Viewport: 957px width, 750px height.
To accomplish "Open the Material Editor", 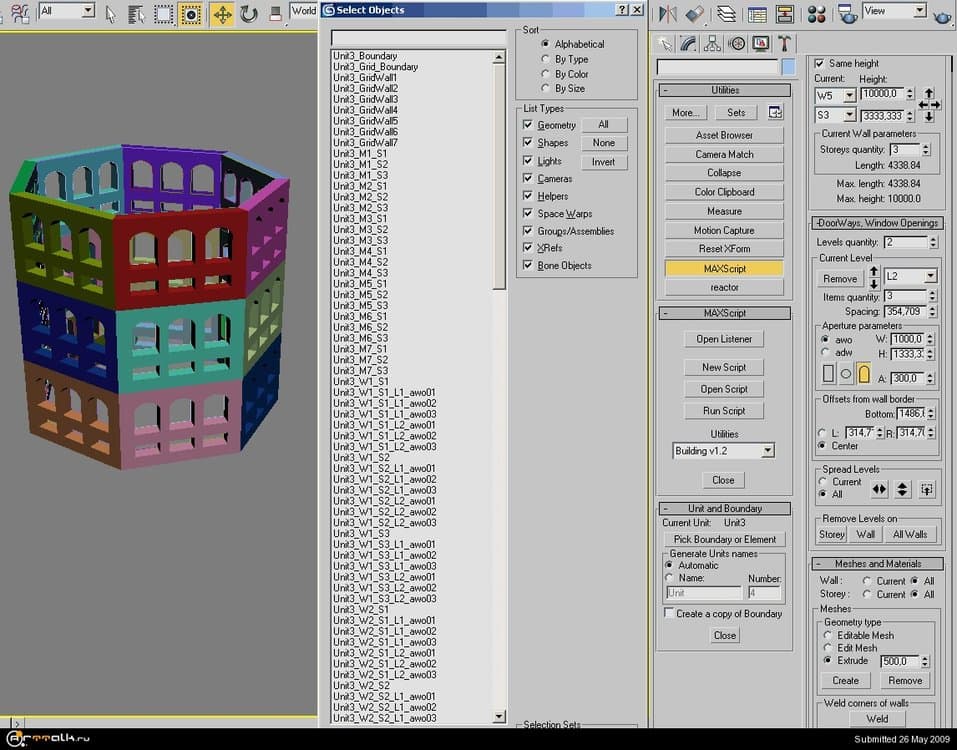I will coord(817,10).
